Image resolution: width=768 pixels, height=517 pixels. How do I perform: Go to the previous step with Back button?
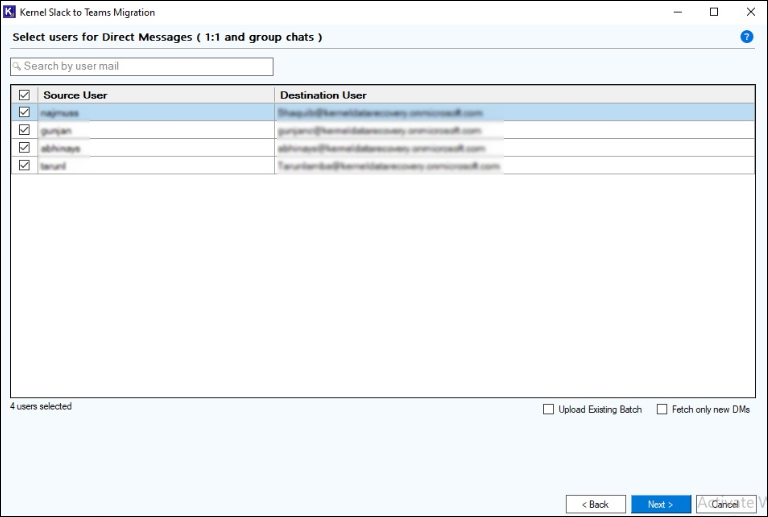click(596, 504)
